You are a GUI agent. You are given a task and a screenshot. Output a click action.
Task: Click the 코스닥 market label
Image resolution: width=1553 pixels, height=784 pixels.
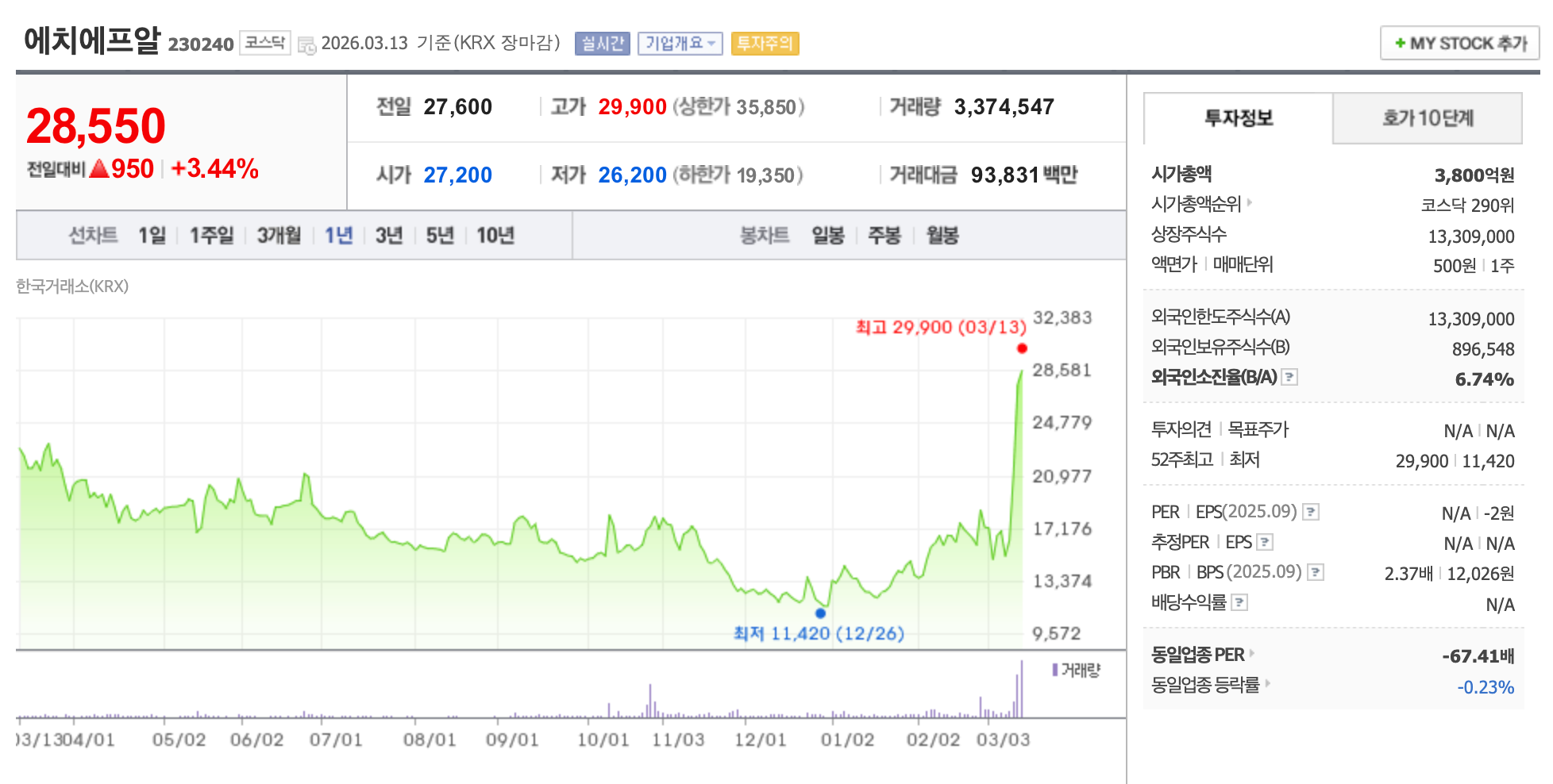264,42
